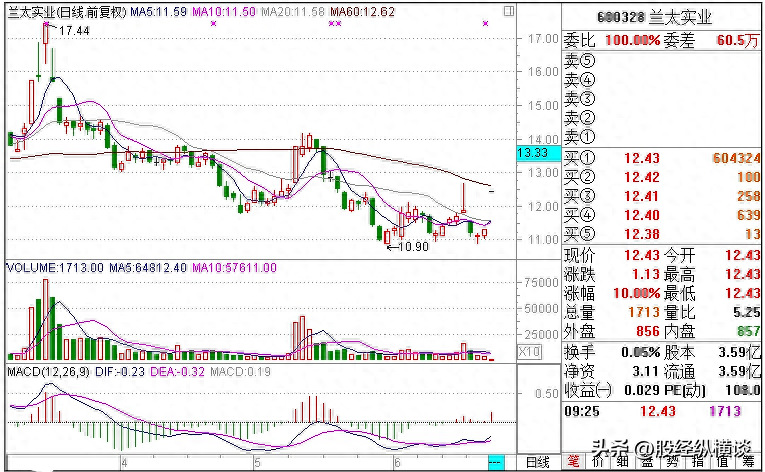Switch to the 笔 tab
765x472 pixels.
pos(574,462)
